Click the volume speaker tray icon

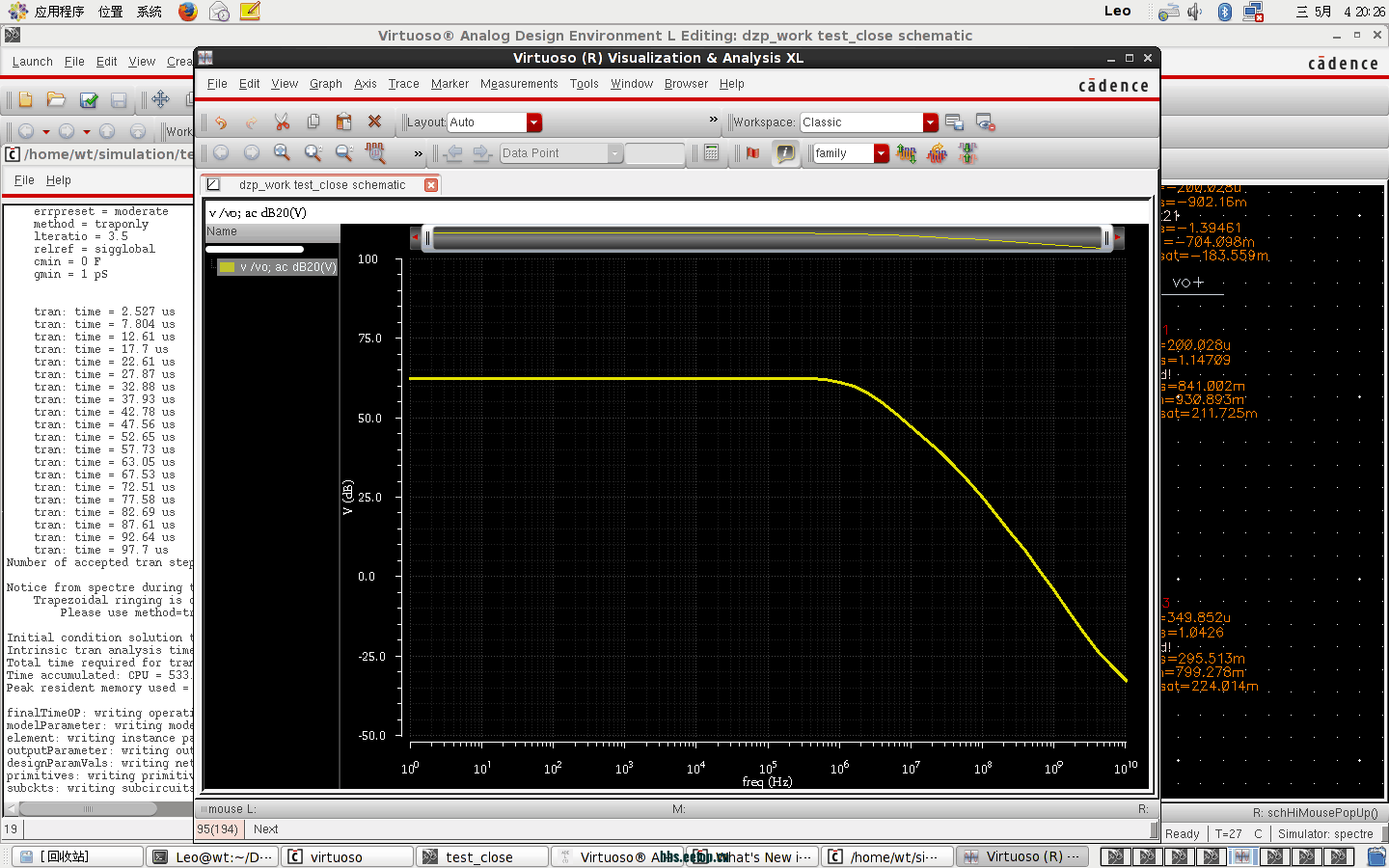(x=1195, y=12)
